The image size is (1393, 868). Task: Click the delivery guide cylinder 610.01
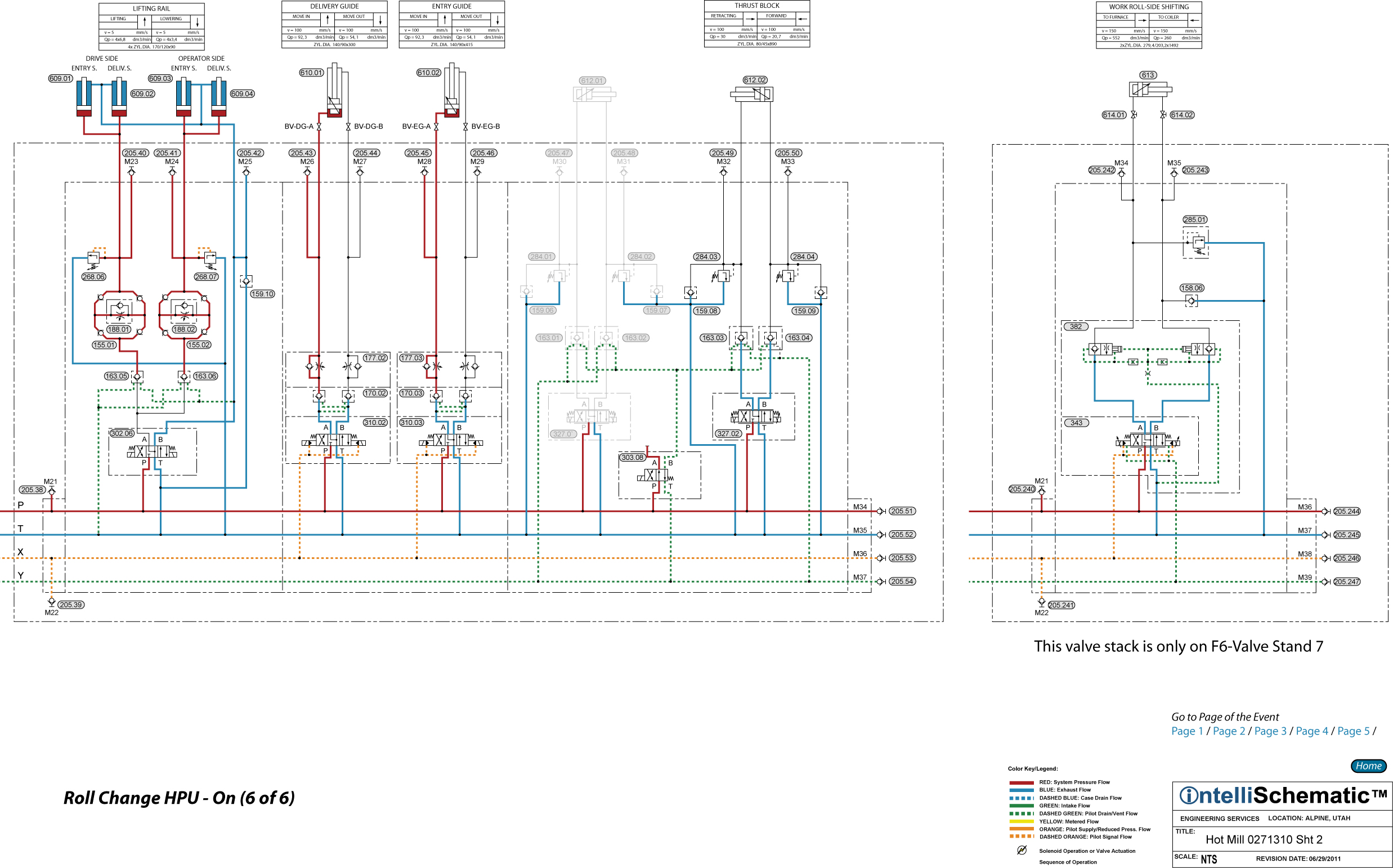(x=335, y=92)
